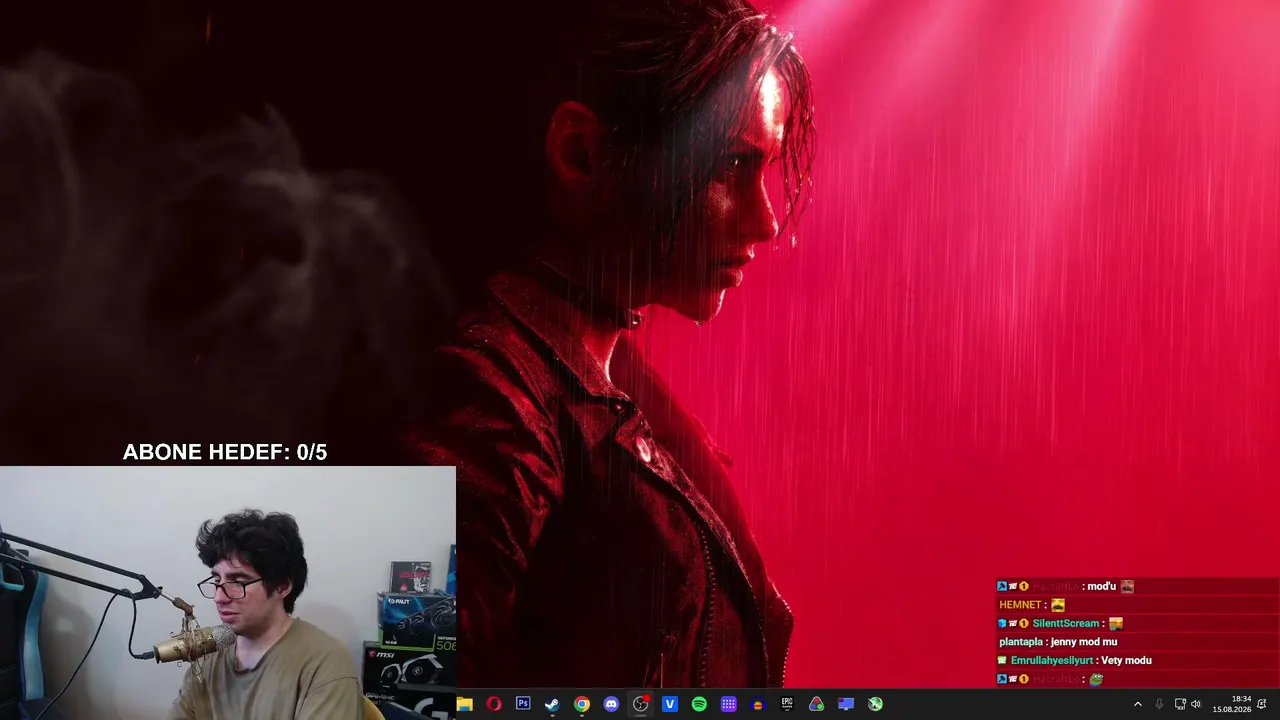Click the "Vety modu" chat message
This screenshot has height=720, width=1280.
[x=1126, y=660]
